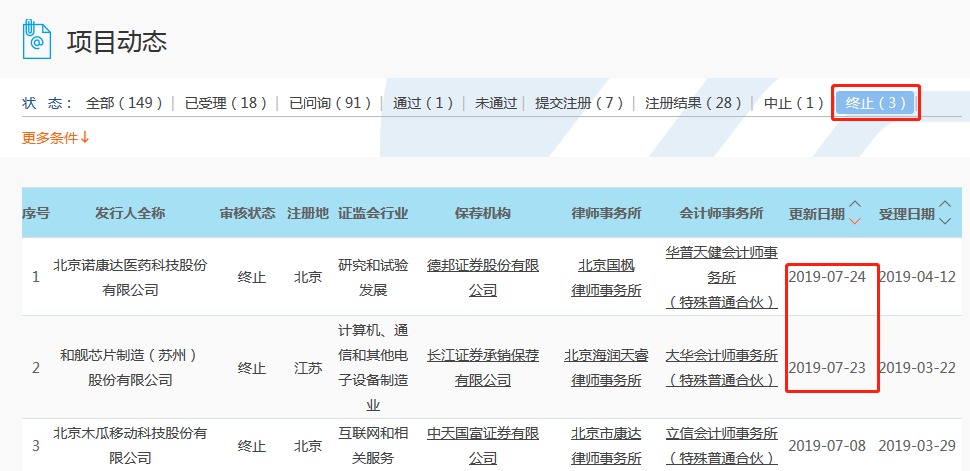Click industry cell 研究和试验发展
970x471 pixels.
tap(373, 277)
